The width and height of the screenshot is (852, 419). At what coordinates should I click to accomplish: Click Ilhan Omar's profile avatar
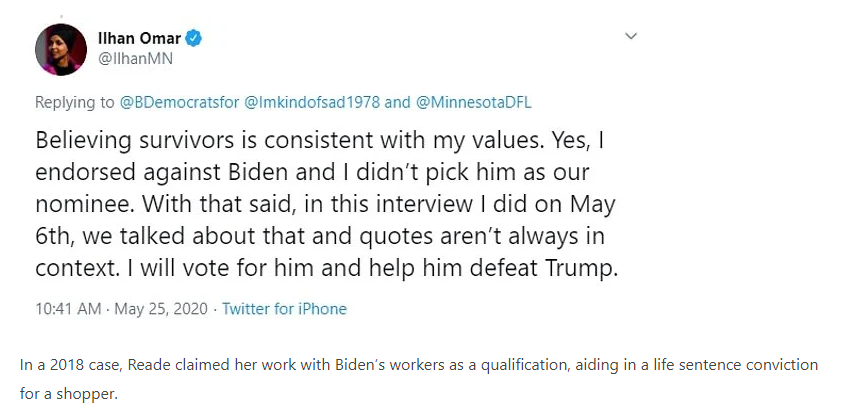60,49
